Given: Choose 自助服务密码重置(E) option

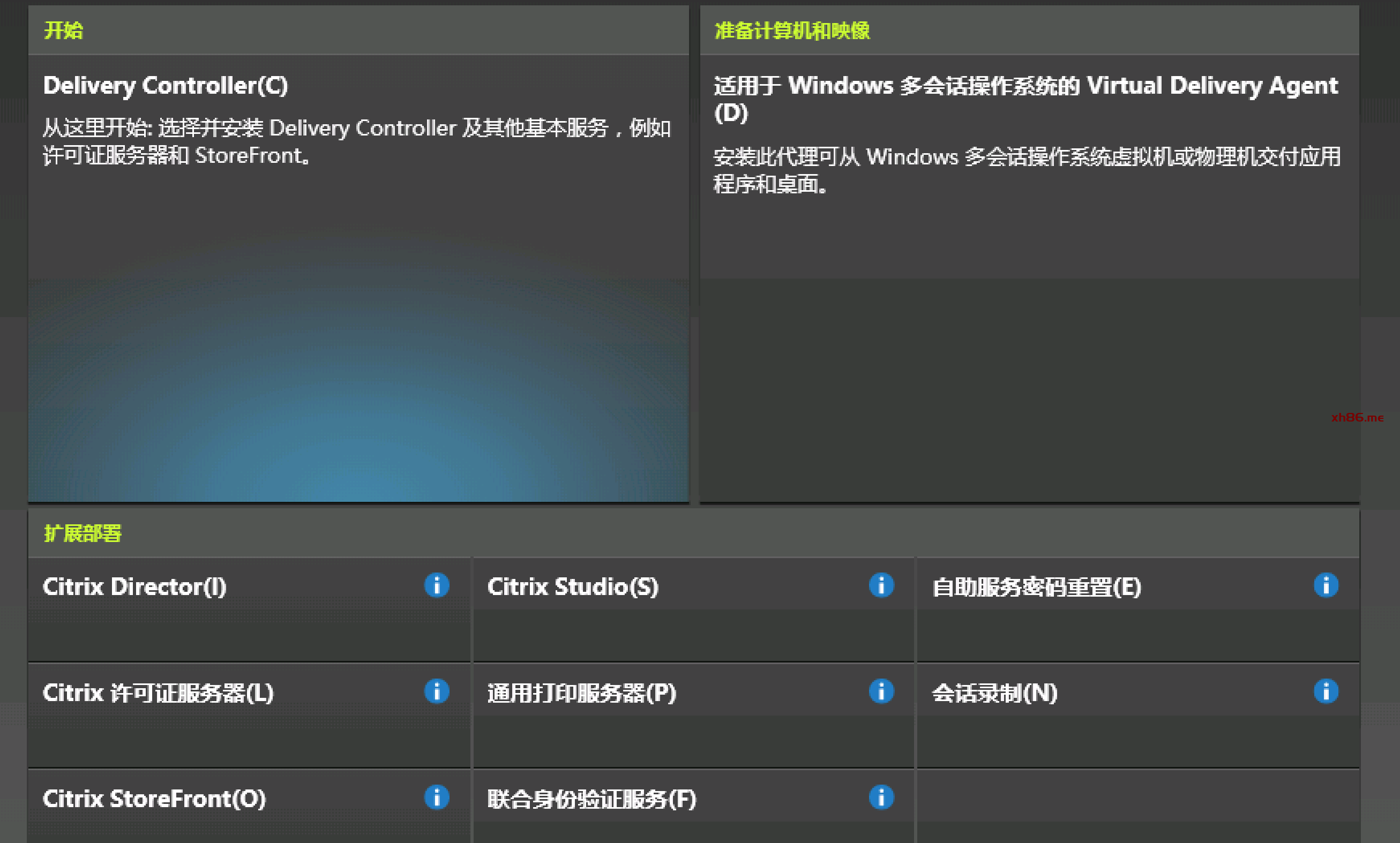Looking at the screenshot, I should [1036, 588].
